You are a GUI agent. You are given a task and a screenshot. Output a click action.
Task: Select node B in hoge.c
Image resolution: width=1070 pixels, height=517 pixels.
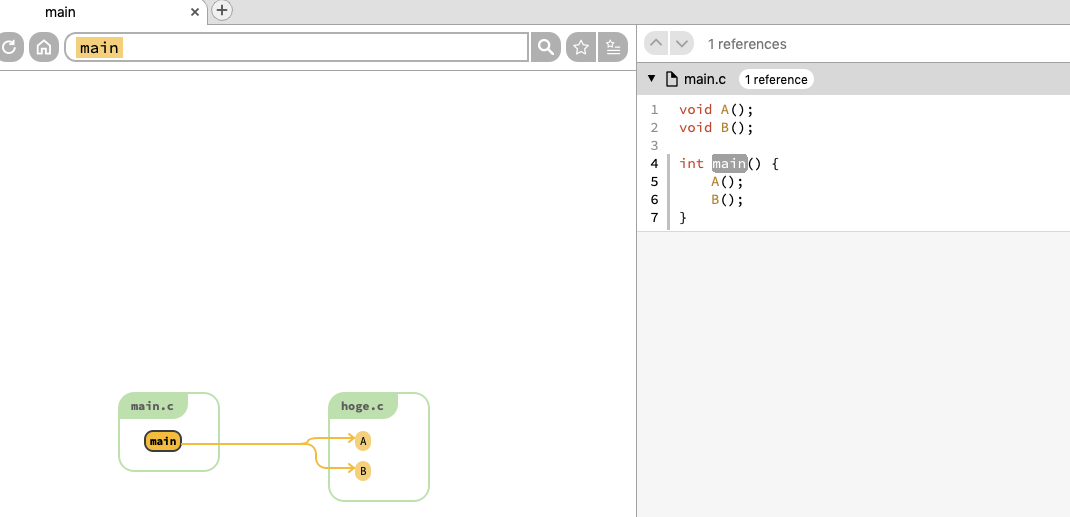(363, 471)
